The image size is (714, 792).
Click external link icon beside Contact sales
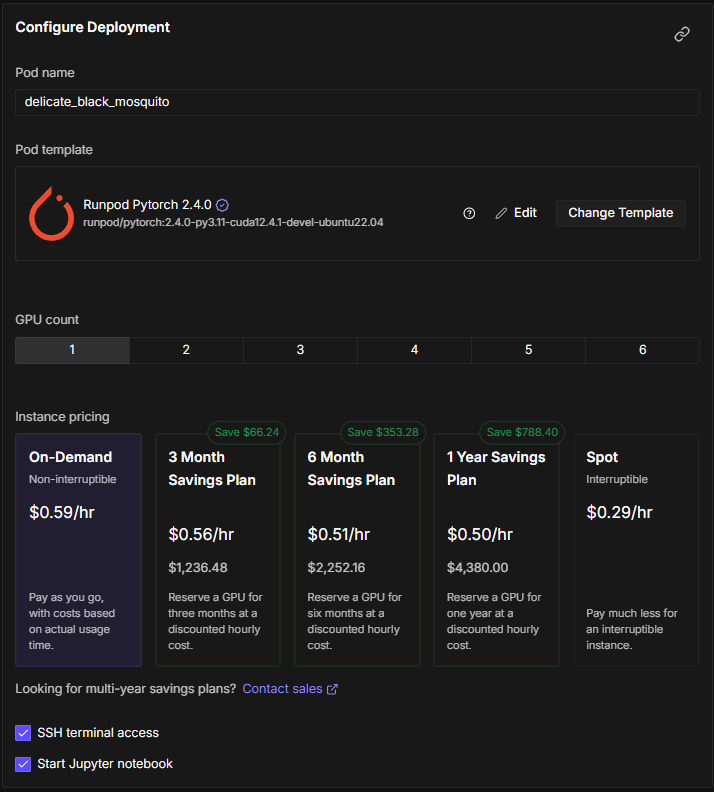coord(333,689)
